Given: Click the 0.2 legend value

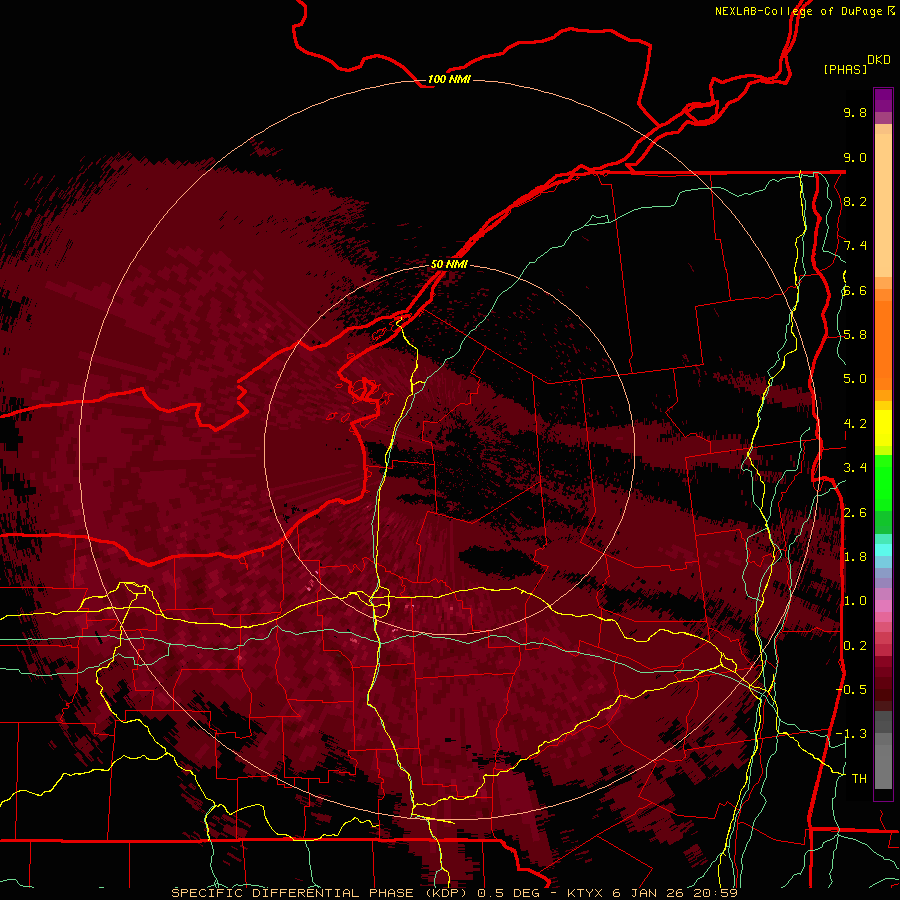Looking at the screenshot, I should 855,646.
